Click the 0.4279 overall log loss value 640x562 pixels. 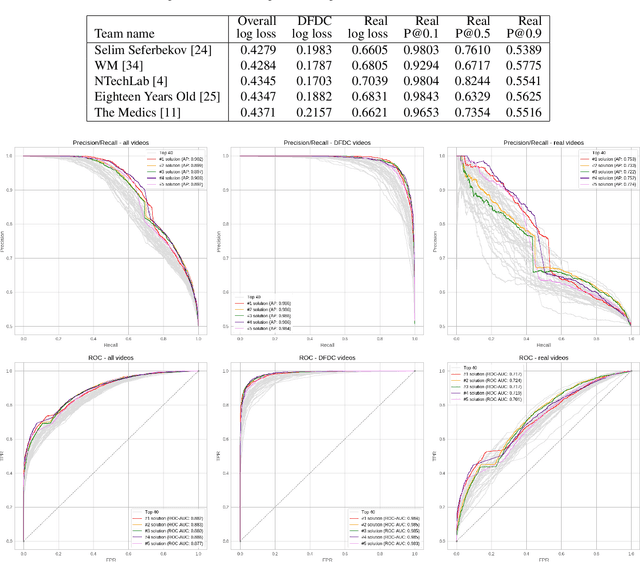(x=258, y=50)
